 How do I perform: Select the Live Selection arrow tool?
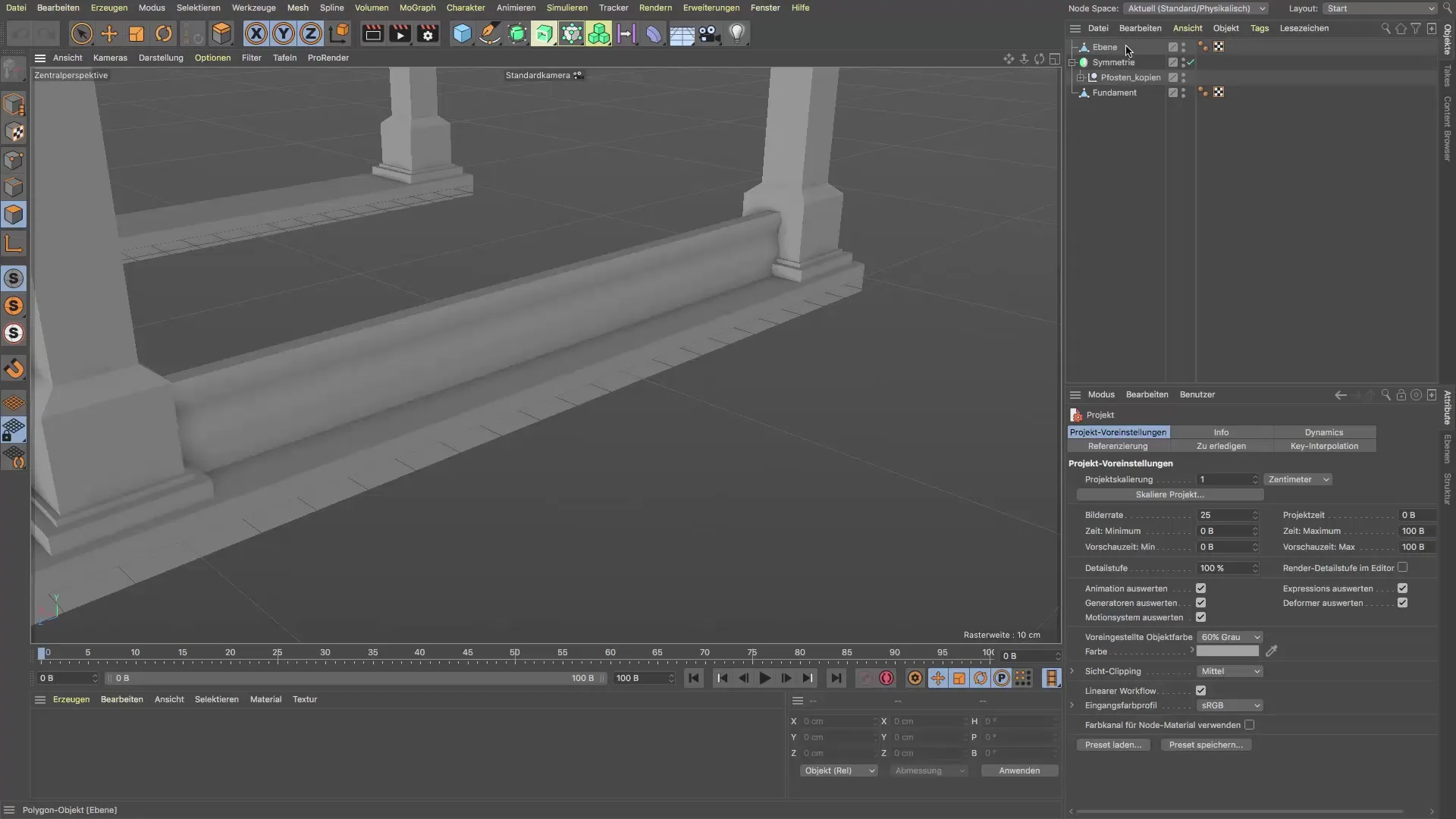pyautogui.click(x=81, y=33)
